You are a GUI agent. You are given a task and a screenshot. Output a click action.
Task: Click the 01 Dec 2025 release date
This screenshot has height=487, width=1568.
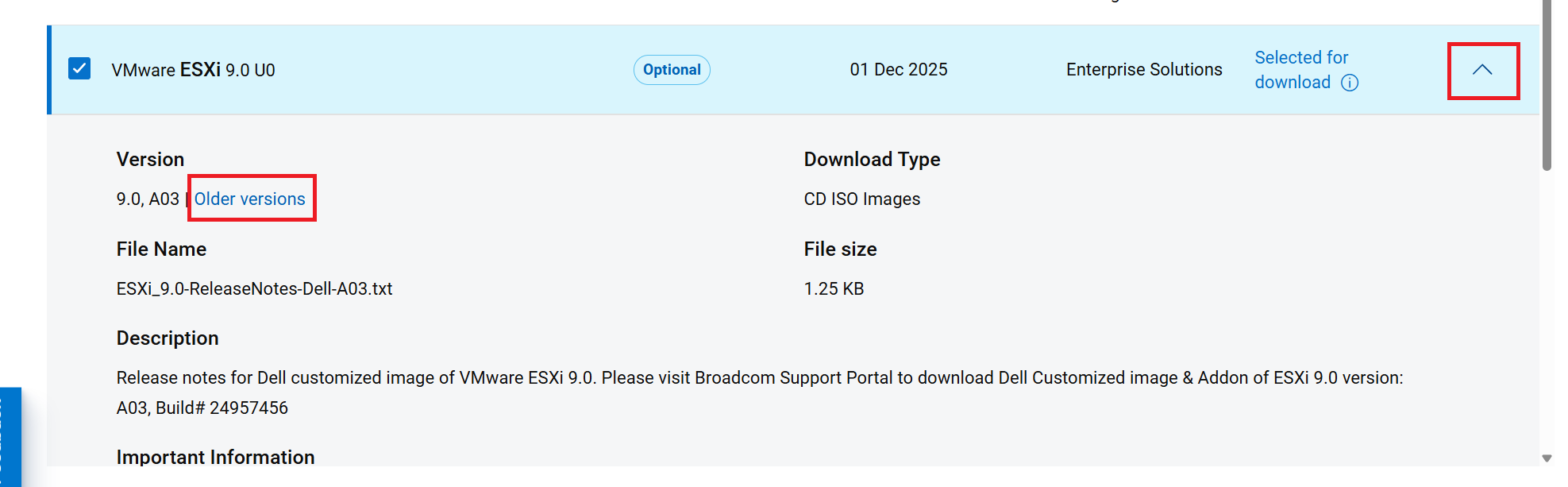coord(898,69)
